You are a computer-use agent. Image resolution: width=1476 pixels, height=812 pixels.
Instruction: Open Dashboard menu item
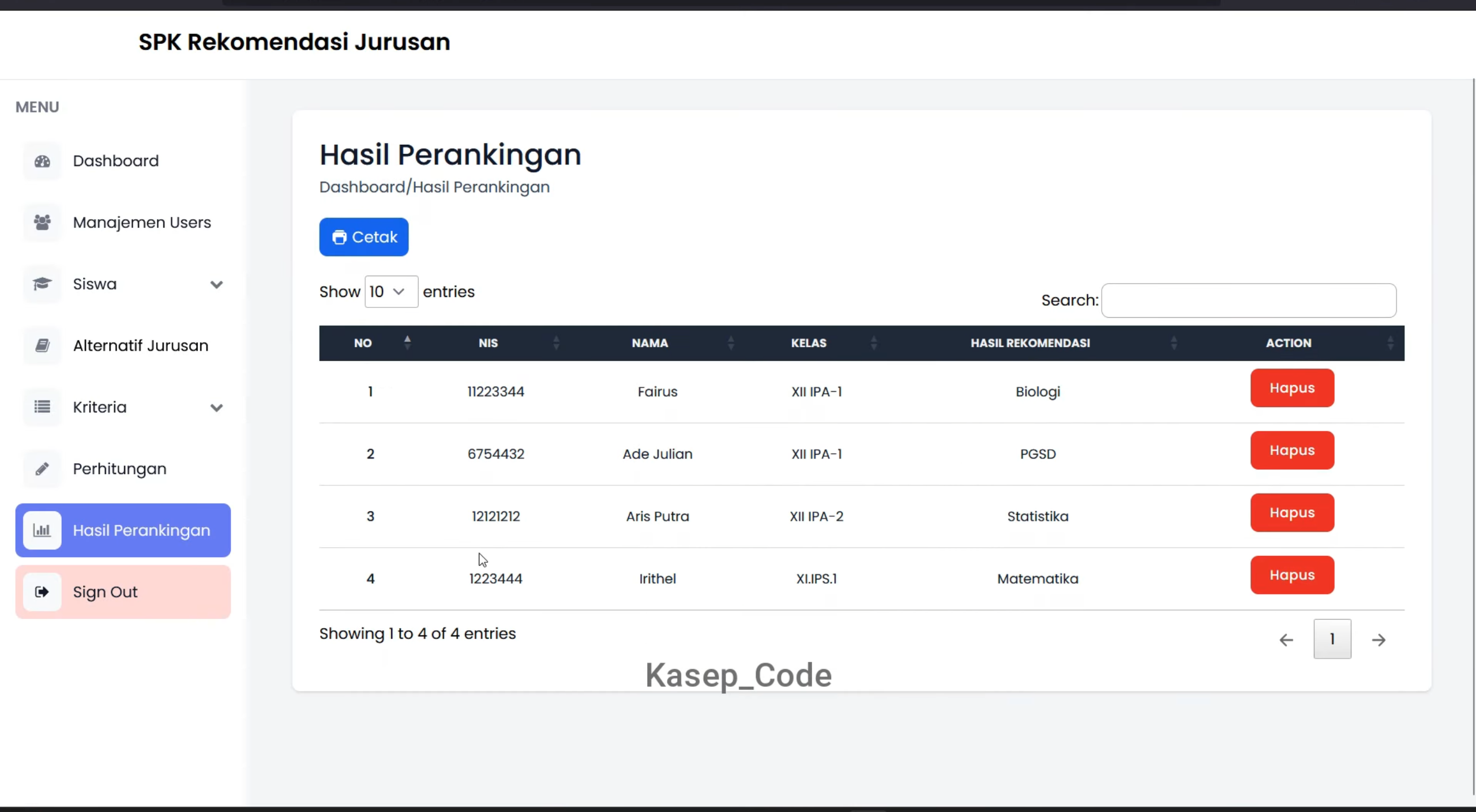click(x=123, y=161)
